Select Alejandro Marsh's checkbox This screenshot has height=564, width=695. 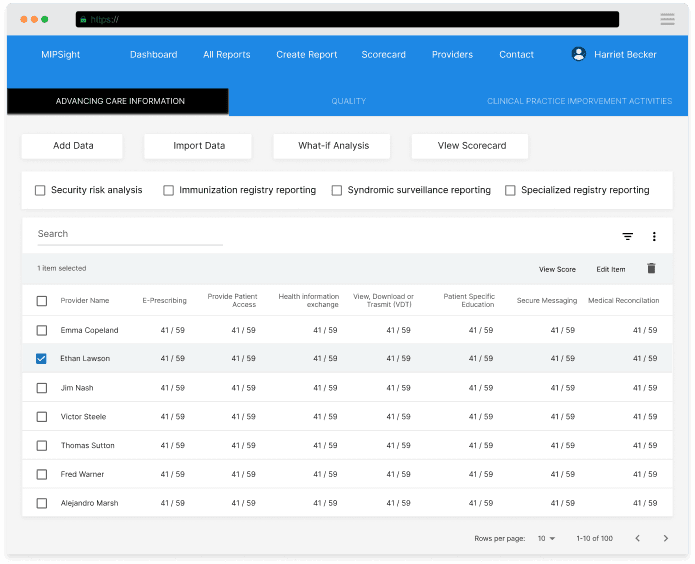click(x=42, y=503)
